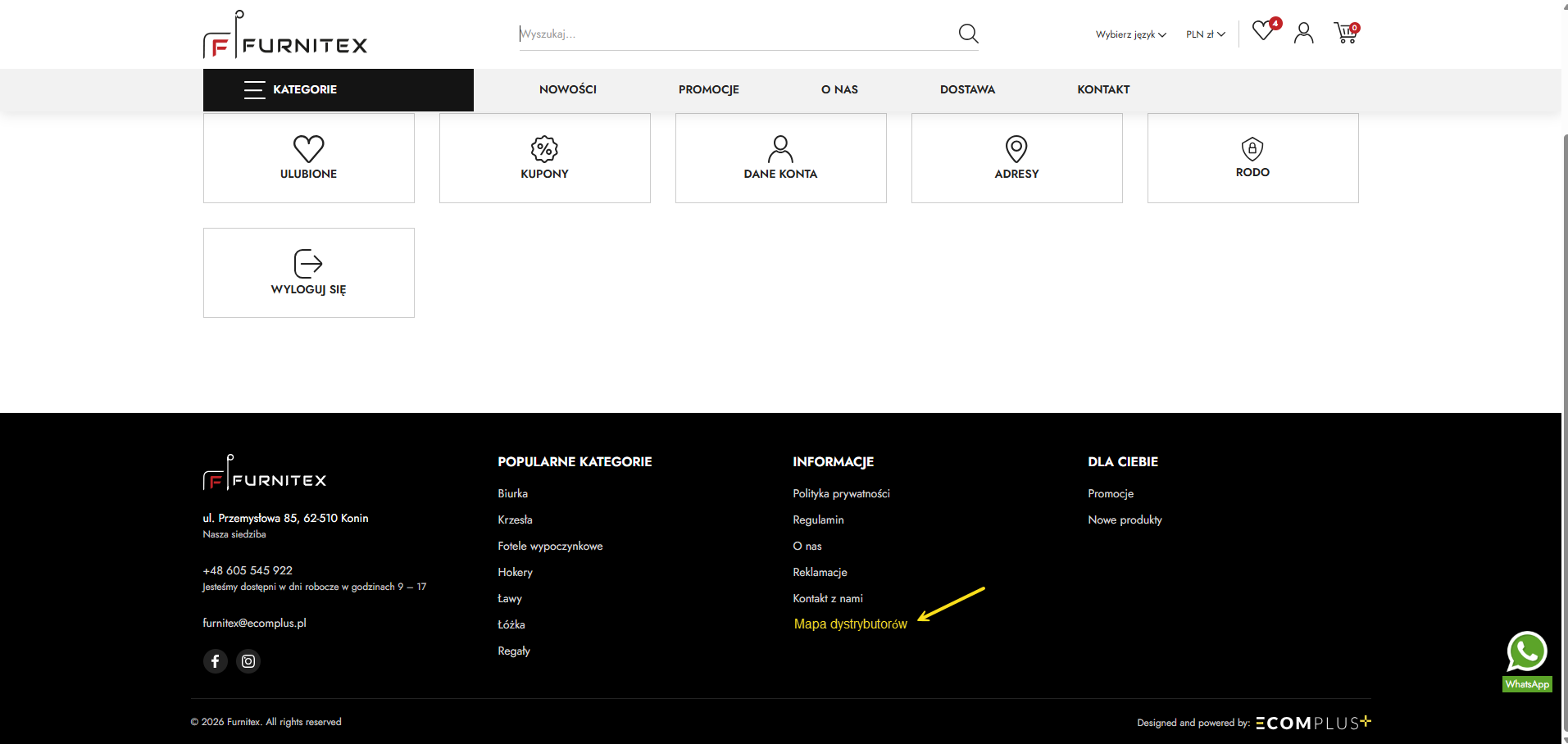
Task: Focus the Wyszukaj search input field
Action: (x=738, y=34)
